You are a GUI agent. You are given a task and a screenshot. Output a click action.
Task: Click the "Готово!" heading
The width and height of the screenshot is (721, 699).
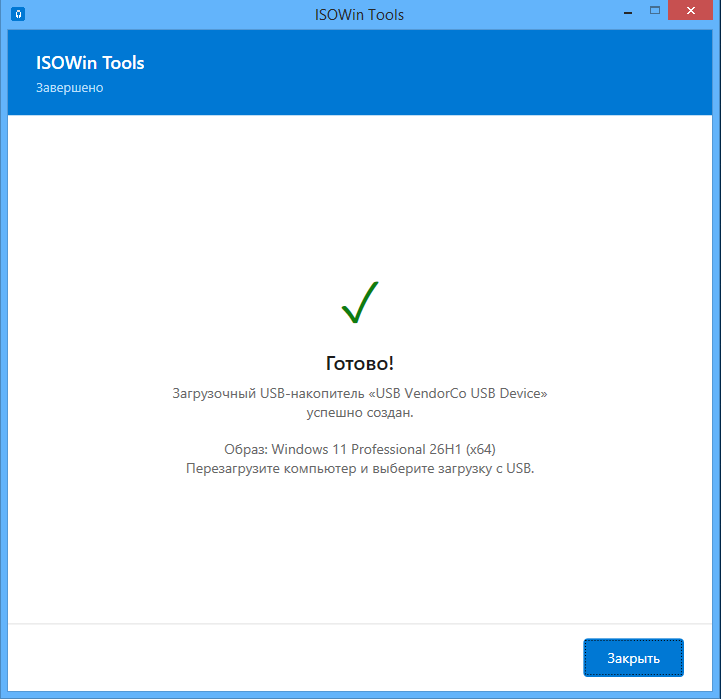pyautogui.click(x=360, y=363)
